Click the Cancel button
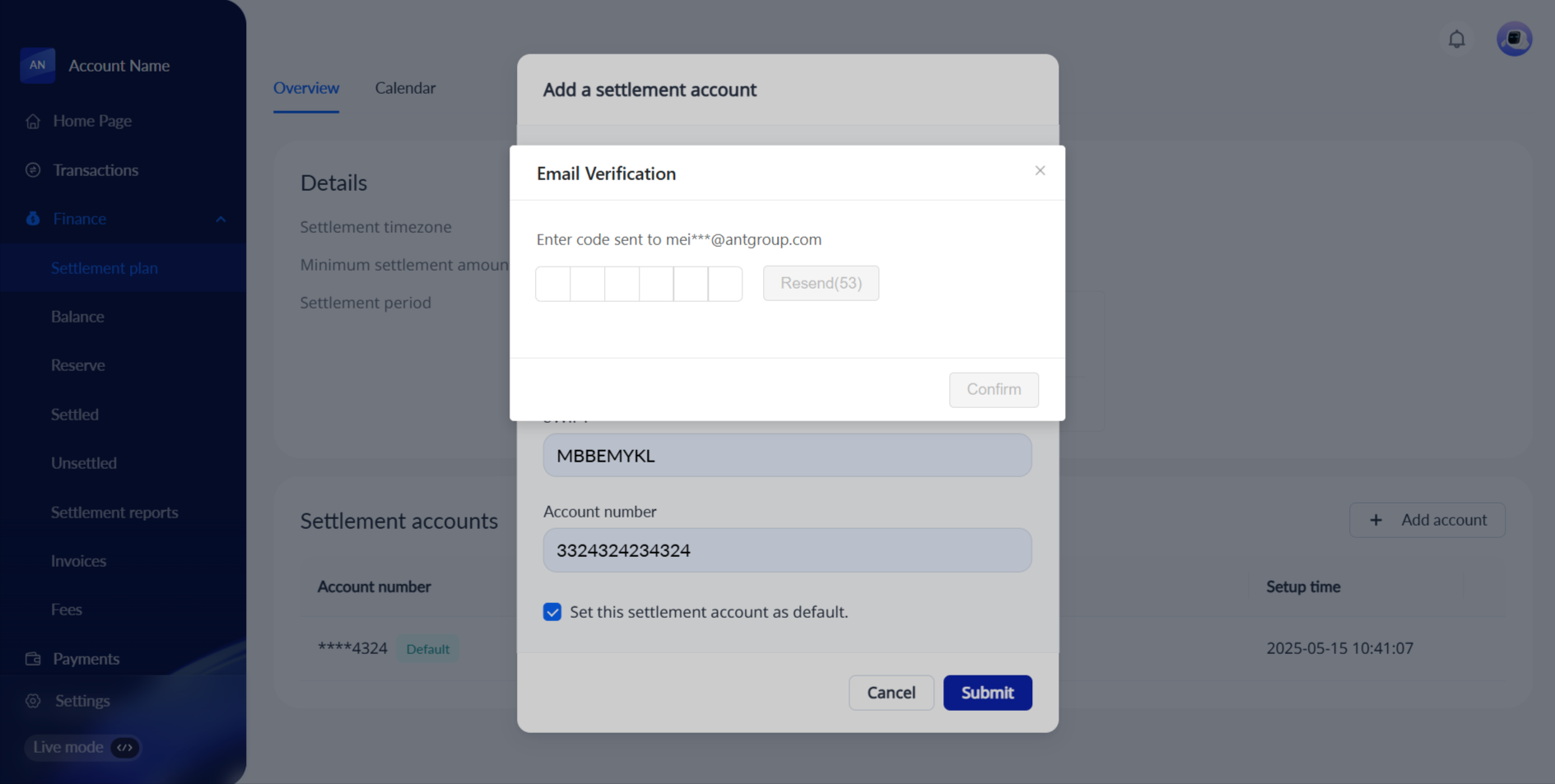The height and width of the screenshot is (784, 1555). (x=891, y=693)
